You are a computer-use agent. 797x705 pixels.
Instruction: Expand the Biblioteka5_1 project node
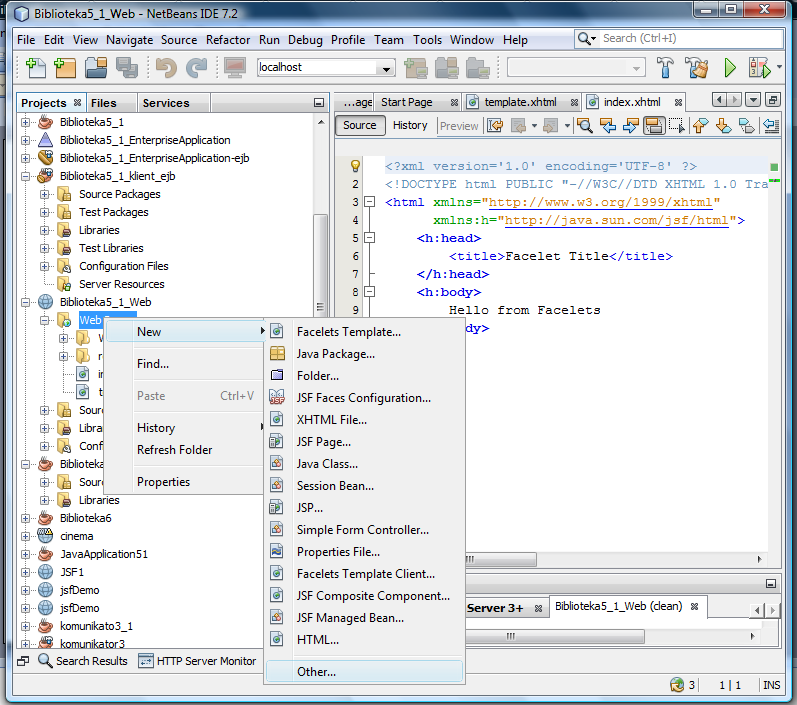(25, 122)
